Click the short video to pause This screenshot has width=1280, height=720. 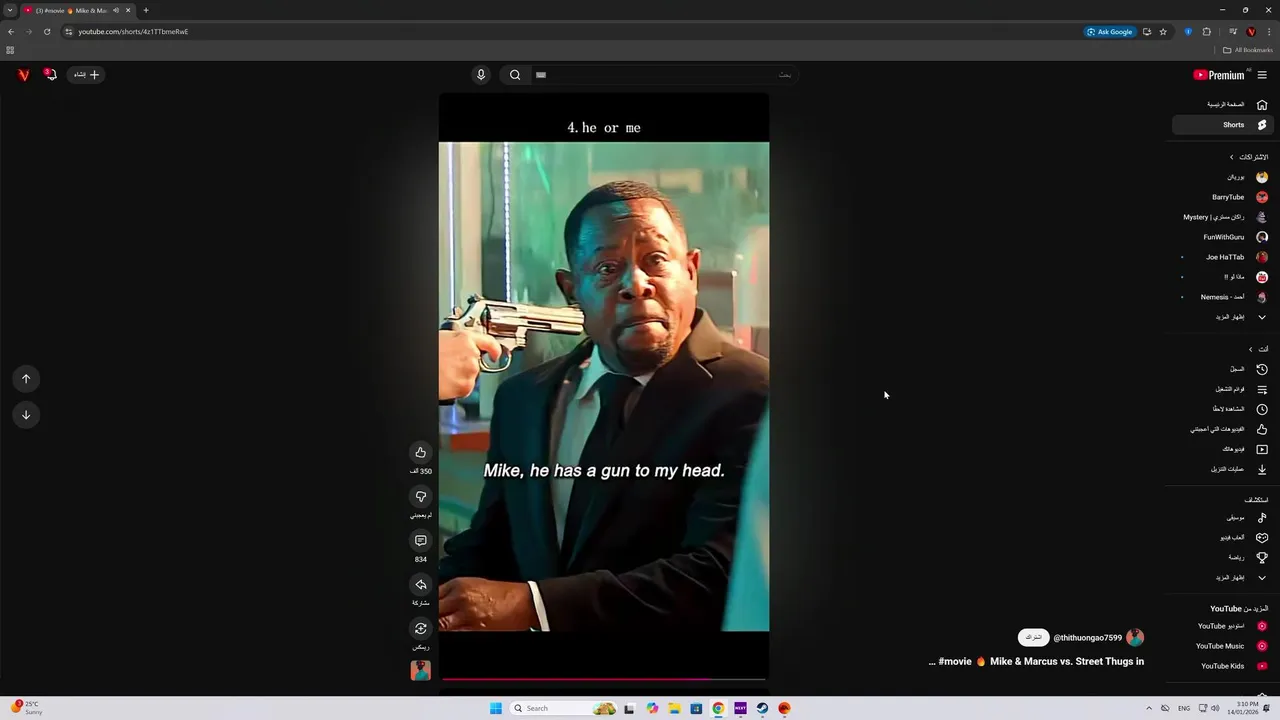[604, 386]
